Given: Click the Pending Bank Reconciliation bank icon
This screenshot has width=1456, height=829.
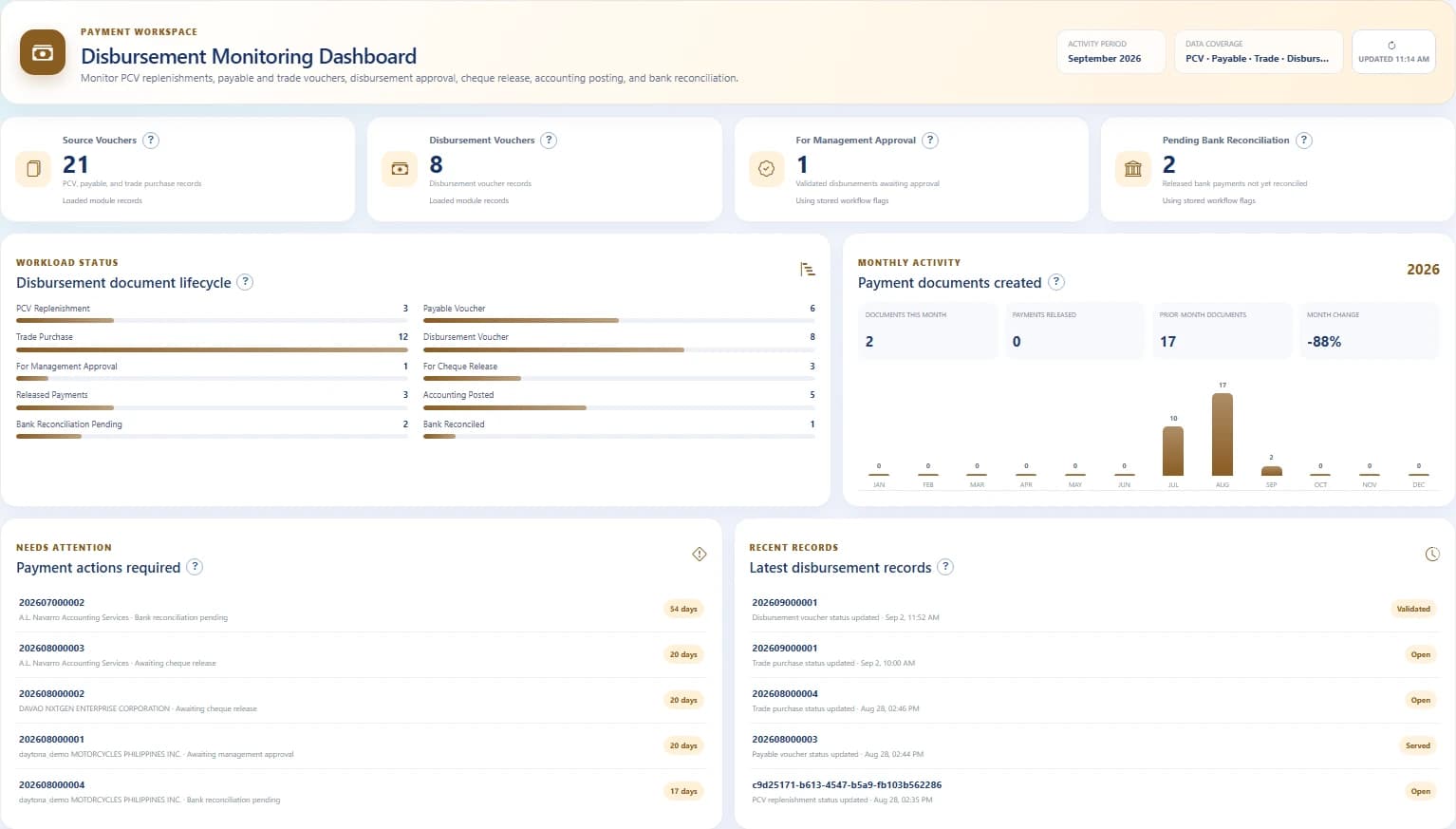Looking at the screenshot, I should click(1133, 169).
